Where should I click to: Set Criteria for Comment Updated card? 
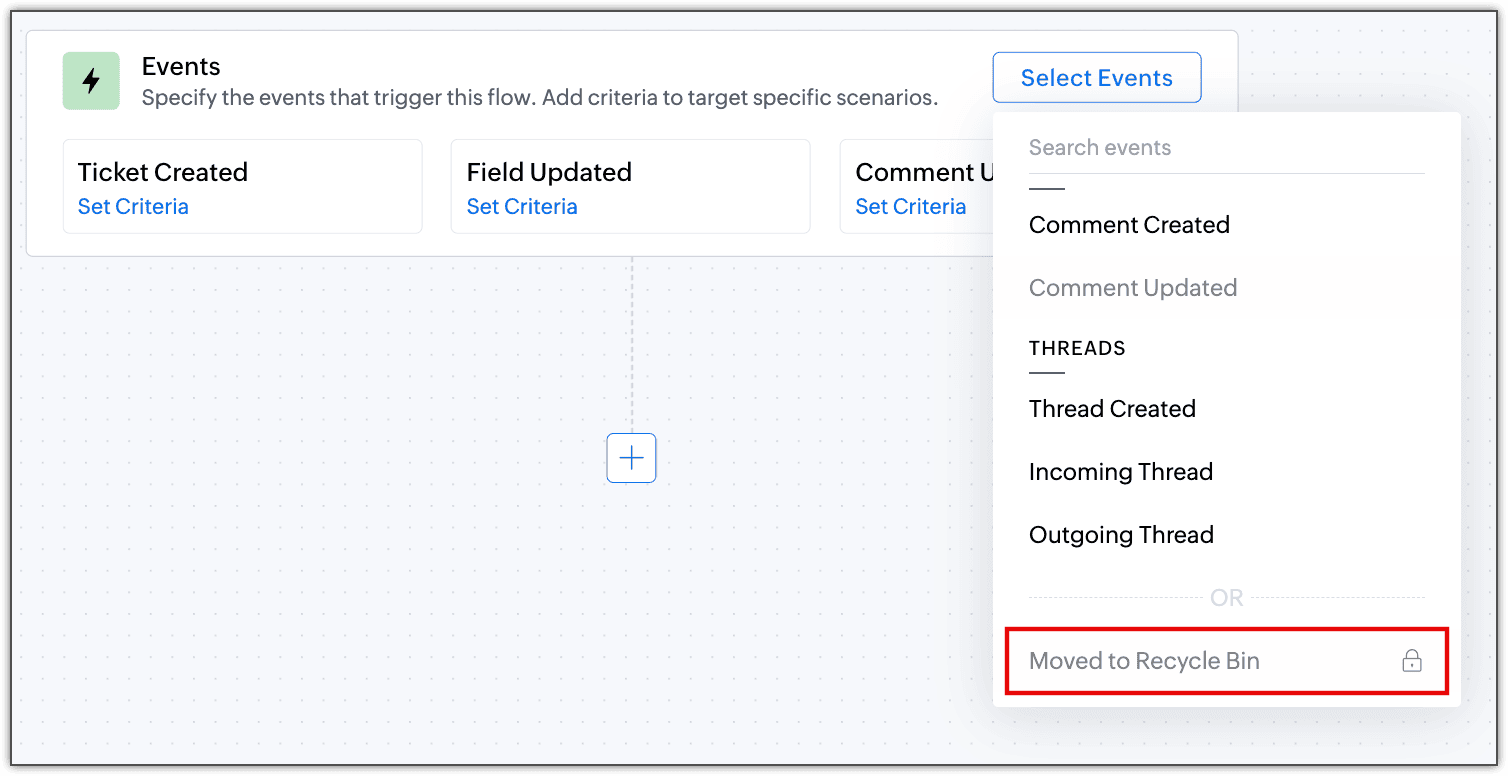(x=910, y=207)
